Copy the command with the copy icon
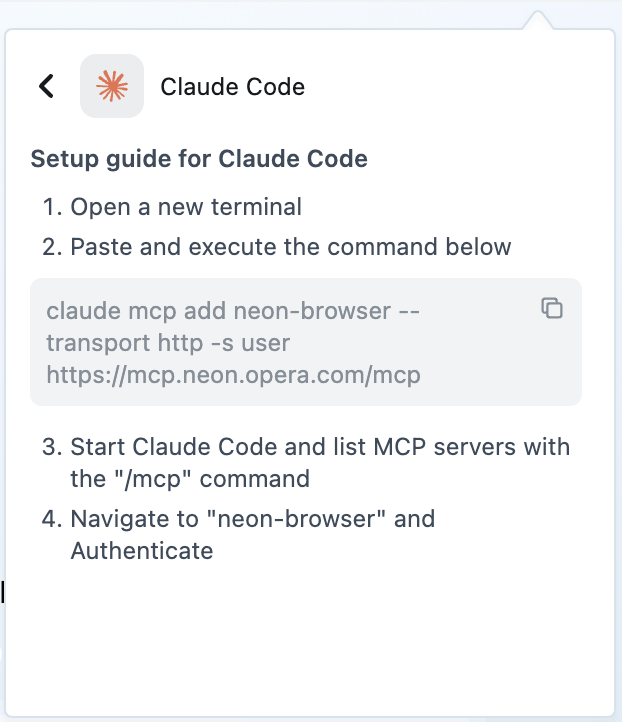622x722 pixels. click(552, 308)
